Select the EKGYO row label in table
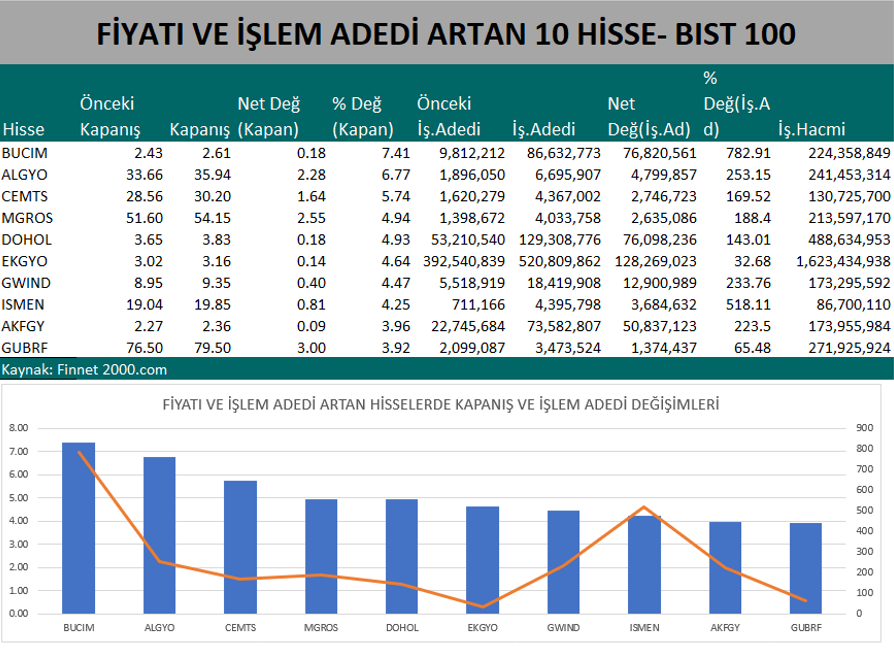Image resolution: width=894 pixels, height=649 pixels. tap(25, 262)
